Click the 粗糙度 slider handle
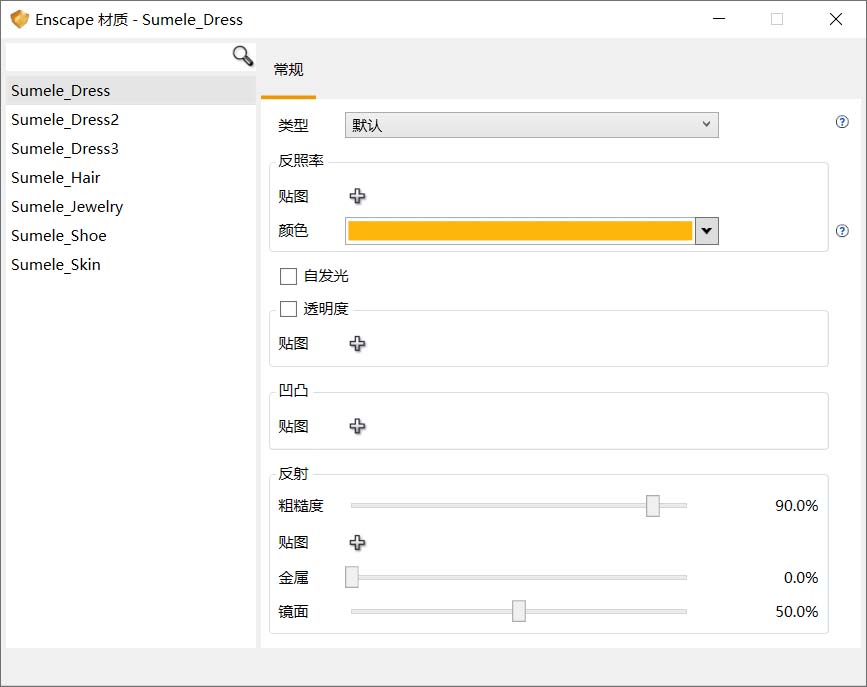867x687 pixels. tap(653, 506)
